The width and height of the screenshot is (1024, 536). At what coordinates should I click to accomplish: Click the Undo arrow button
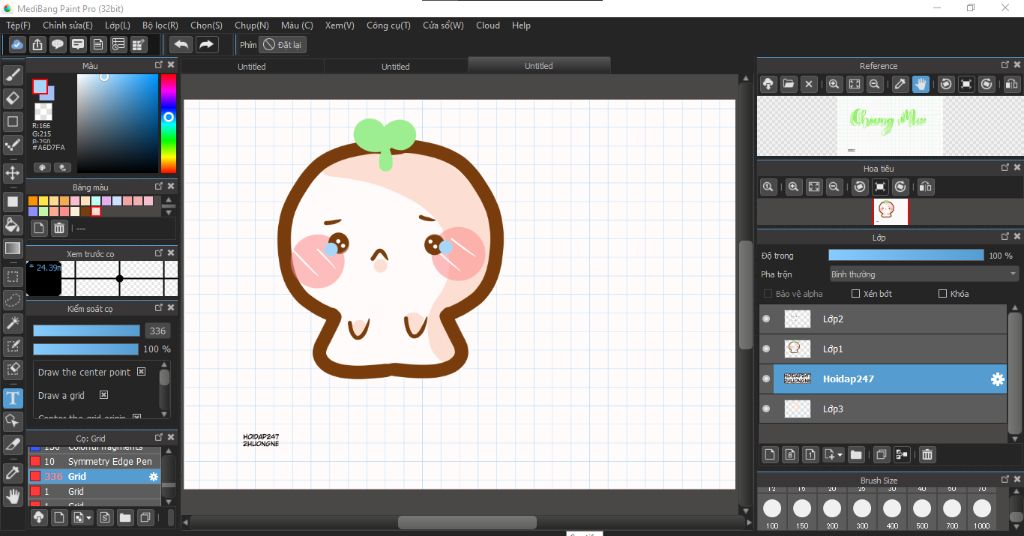(x=181, y=44)
